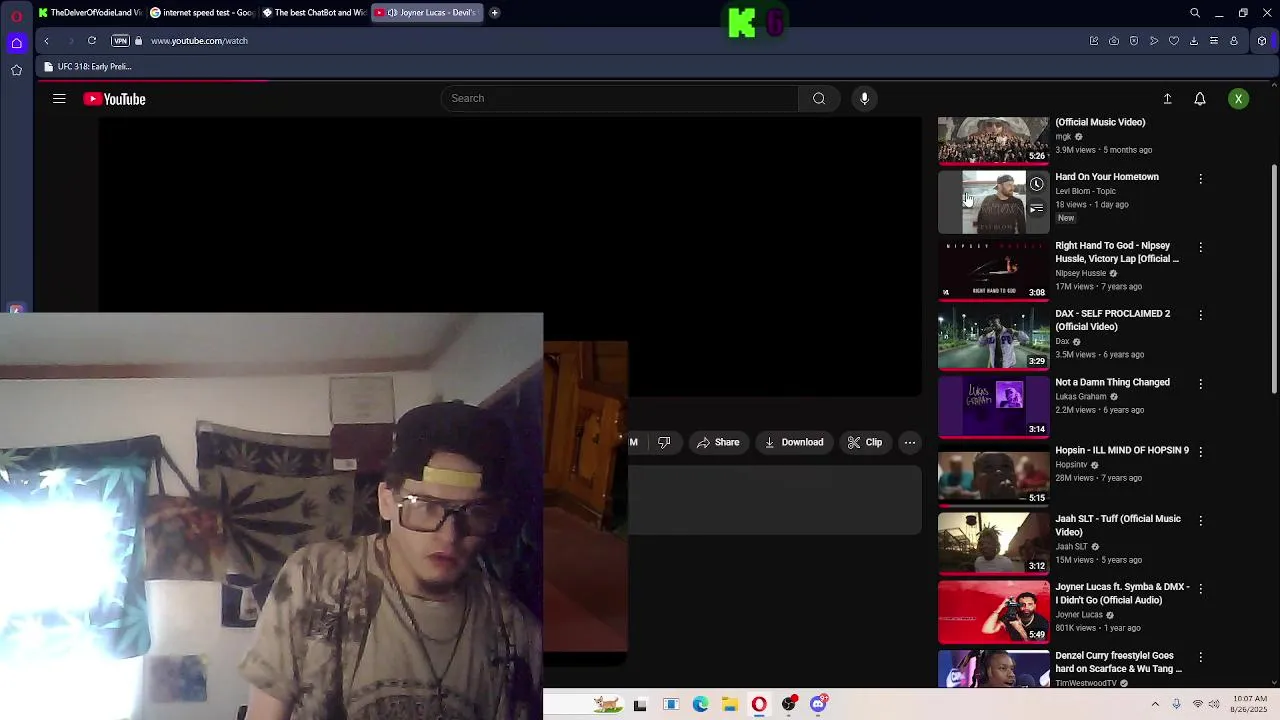Open Opera GX menu logo

click(16, 16)
